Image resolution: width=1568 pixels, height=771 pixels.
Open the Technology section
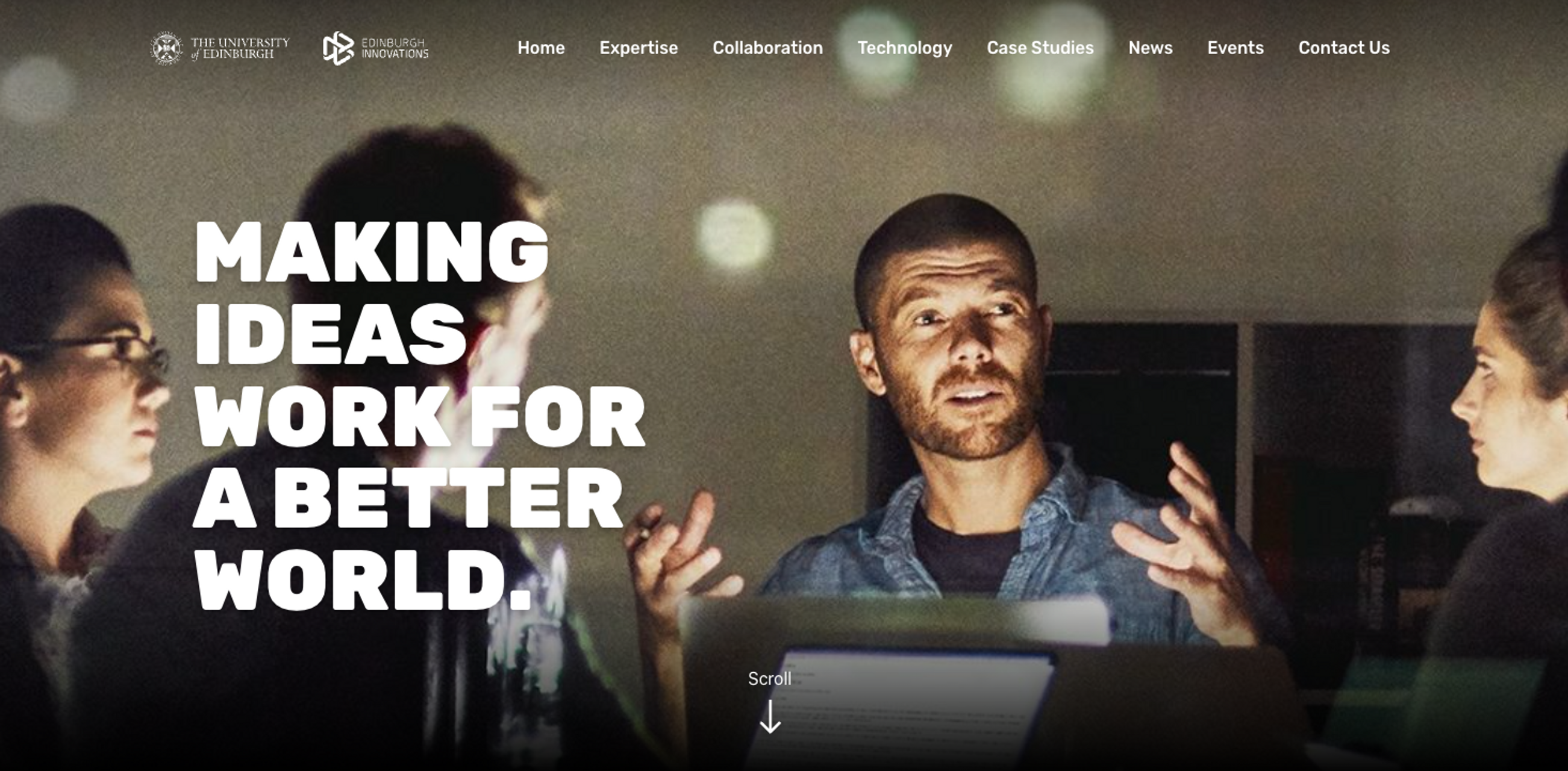[905, 48]
